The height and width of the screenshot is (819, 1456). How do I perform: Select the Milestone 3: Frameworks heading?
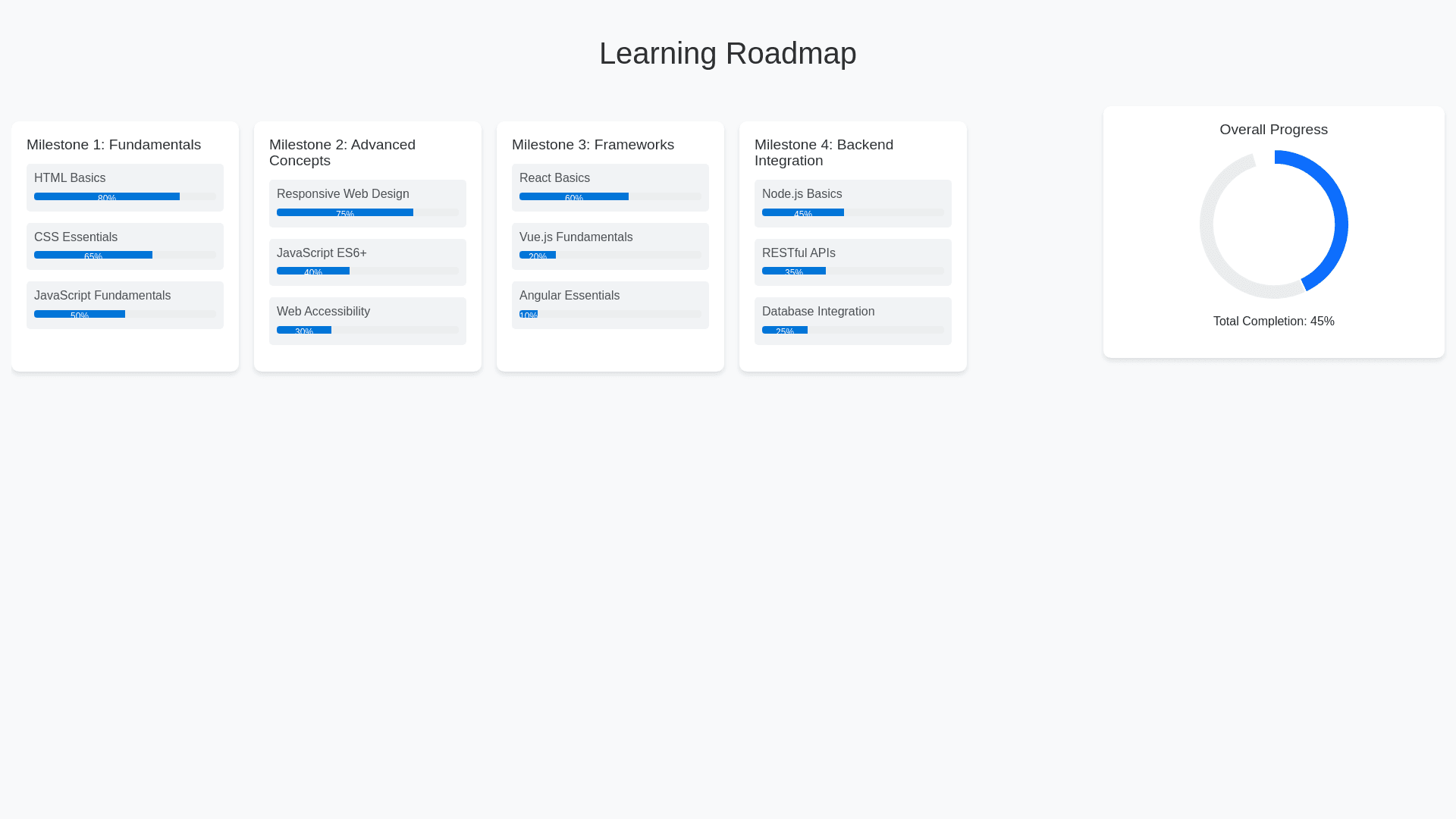click(593, 145)
